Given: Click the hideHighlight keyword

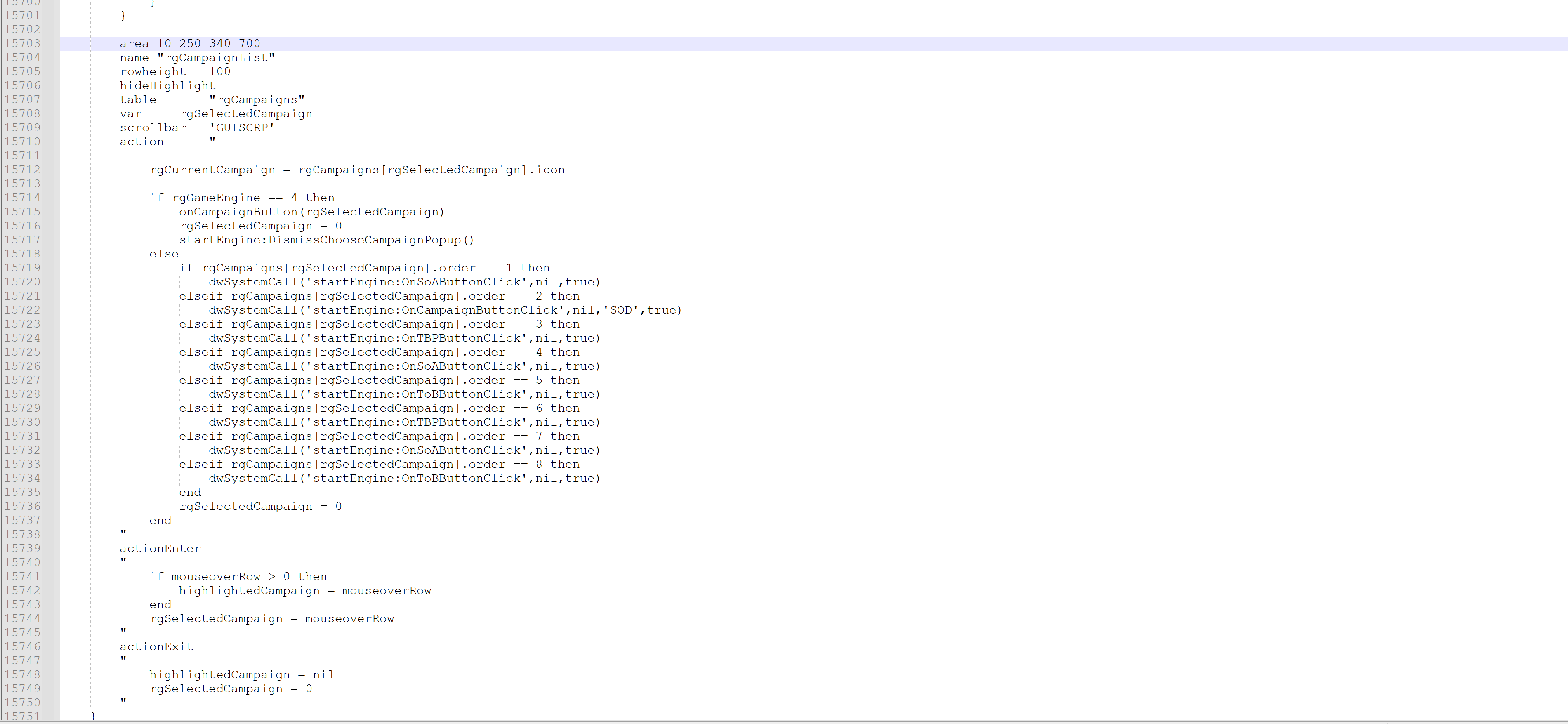Looking at the screenshot, I should tap(167, 85).
